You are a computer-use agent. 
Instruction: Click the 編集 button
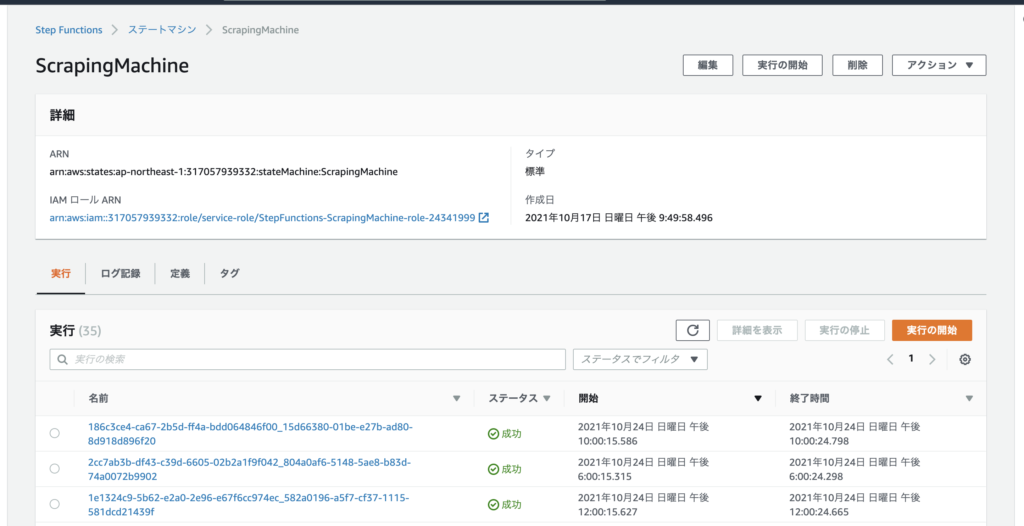(x=708, y=65)
